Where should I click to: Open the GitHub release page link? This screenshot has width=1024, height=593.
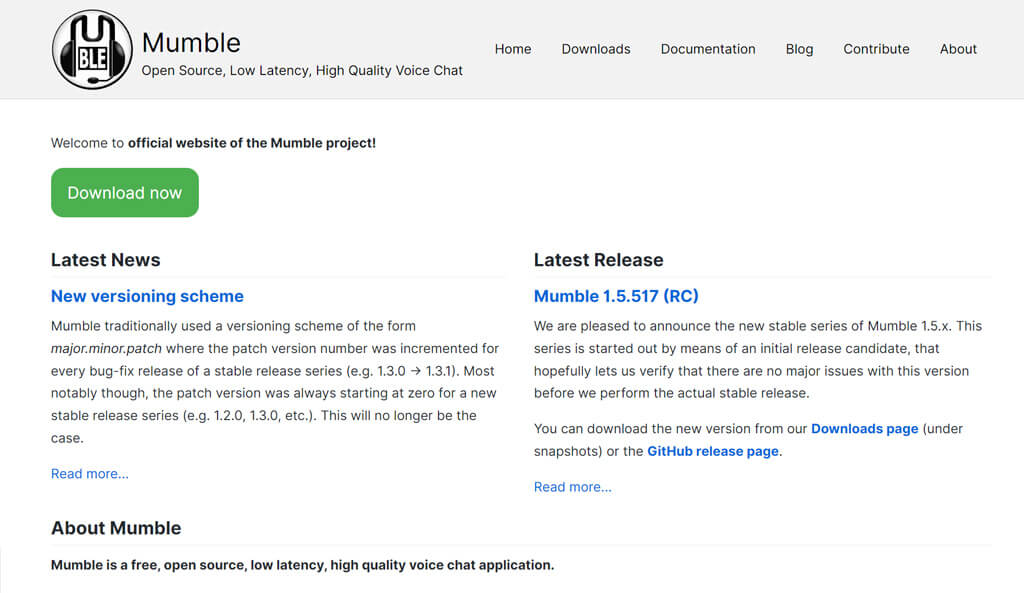712,451
